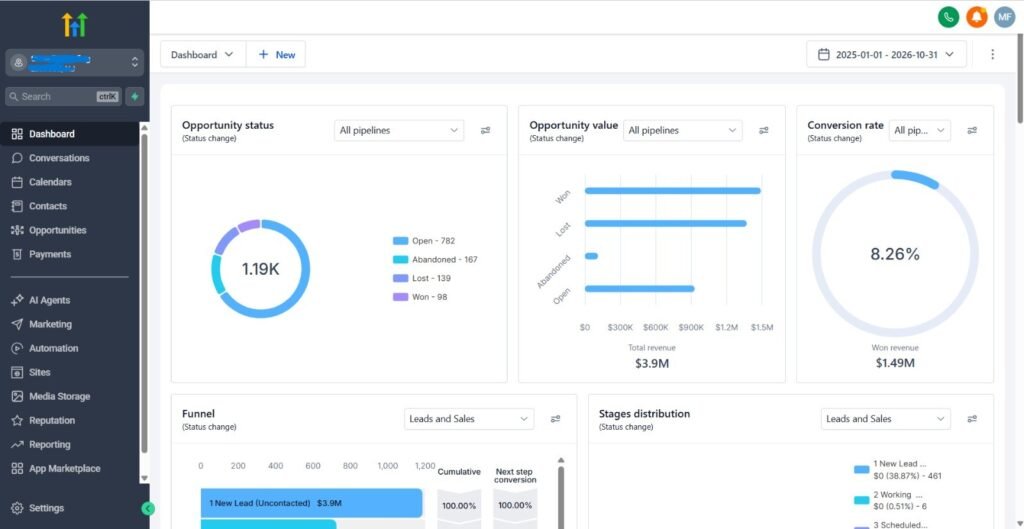Click the sidebar Search field
Screen dimensions: 1024x529
point(63,97)
